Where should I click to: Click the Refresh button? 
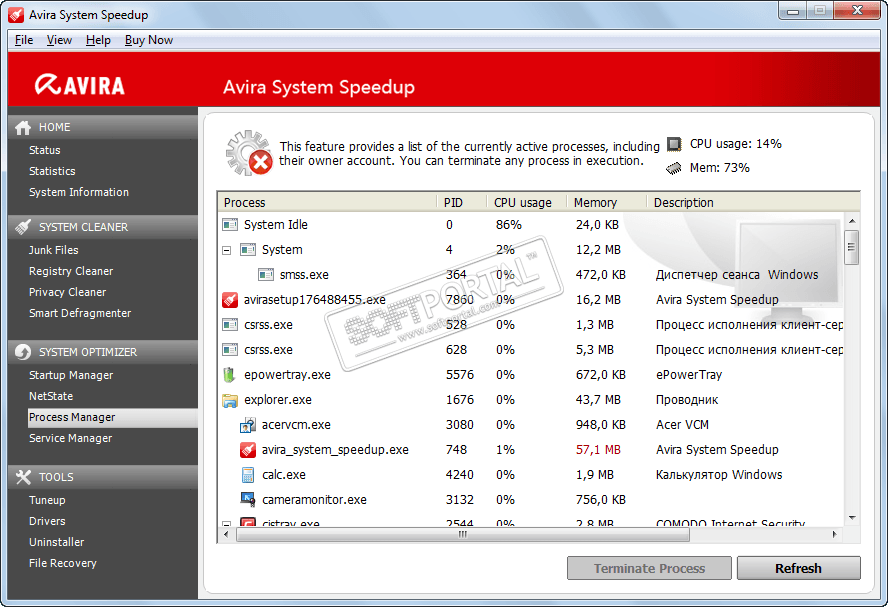[x=799, y=568]
